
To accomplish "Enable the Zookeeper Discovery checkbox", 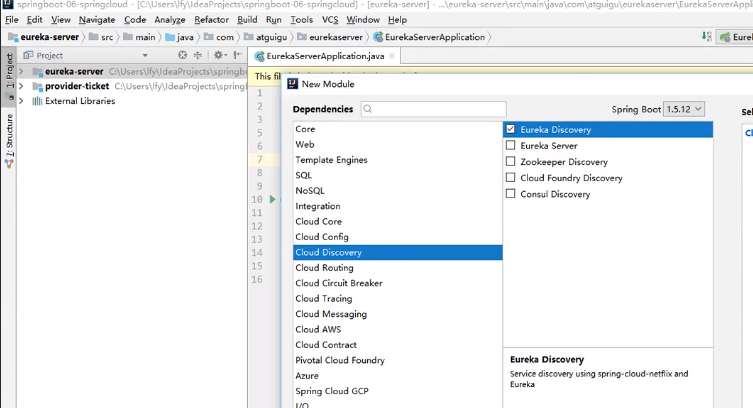I will point(510,161).
